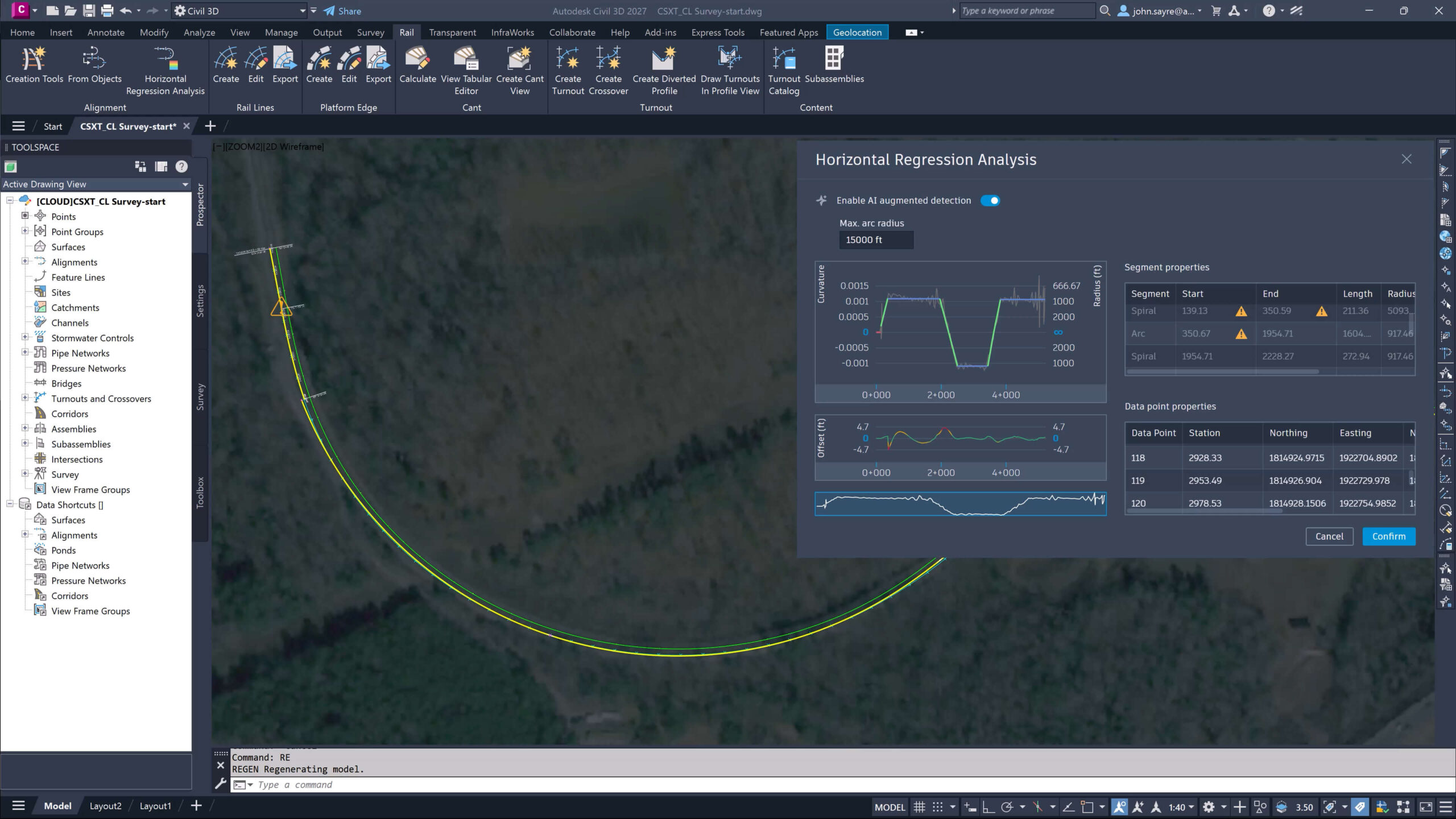Close the Horizontal Regression Analysis panel
This screenshot has height=819, width=1456.
point(1407,159)
